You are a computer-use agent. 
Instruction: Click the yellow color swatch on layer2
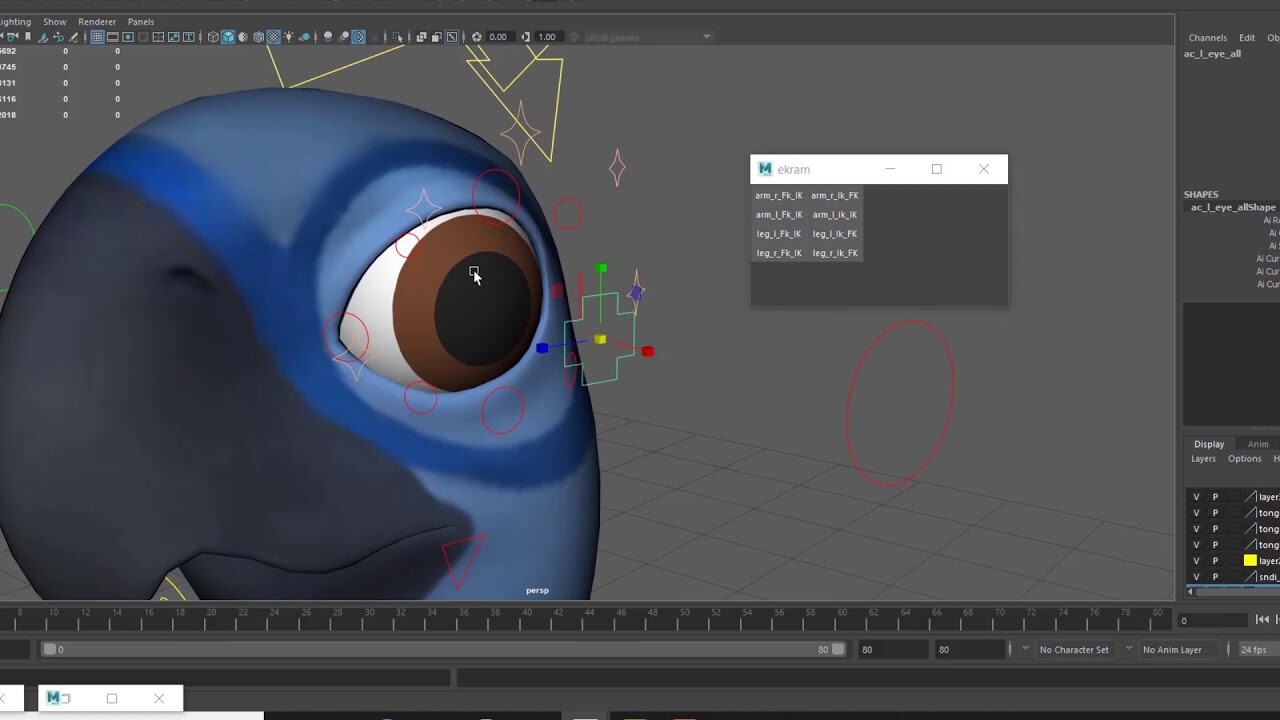point(1250,560)
